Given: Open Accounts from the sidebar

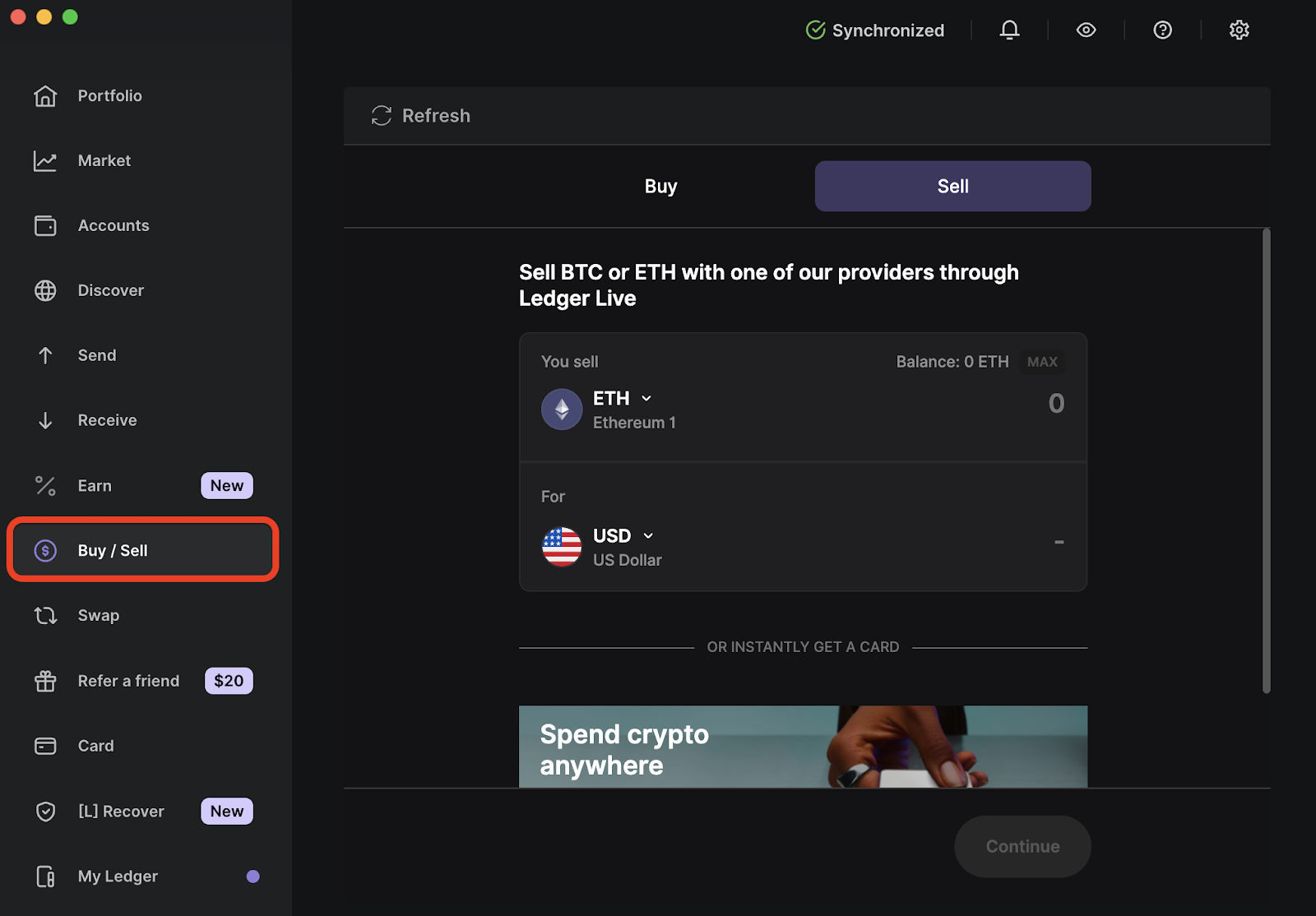Looking at the screenshot, I should 113,225.
